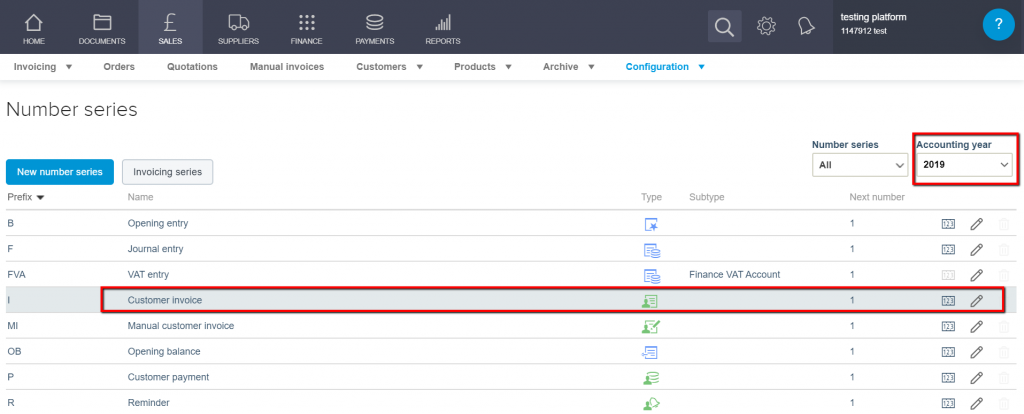The image size is (1024, 414).
Task: Edit the Manual customer invoice series with the pencil icon
Action: point(976,326)
